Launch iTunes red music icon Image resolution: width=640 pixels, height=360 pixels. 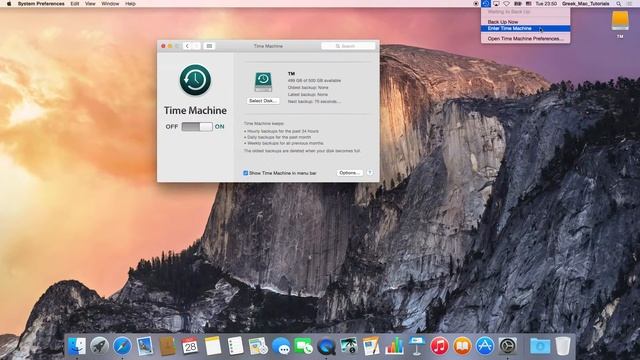pos(439,346)
